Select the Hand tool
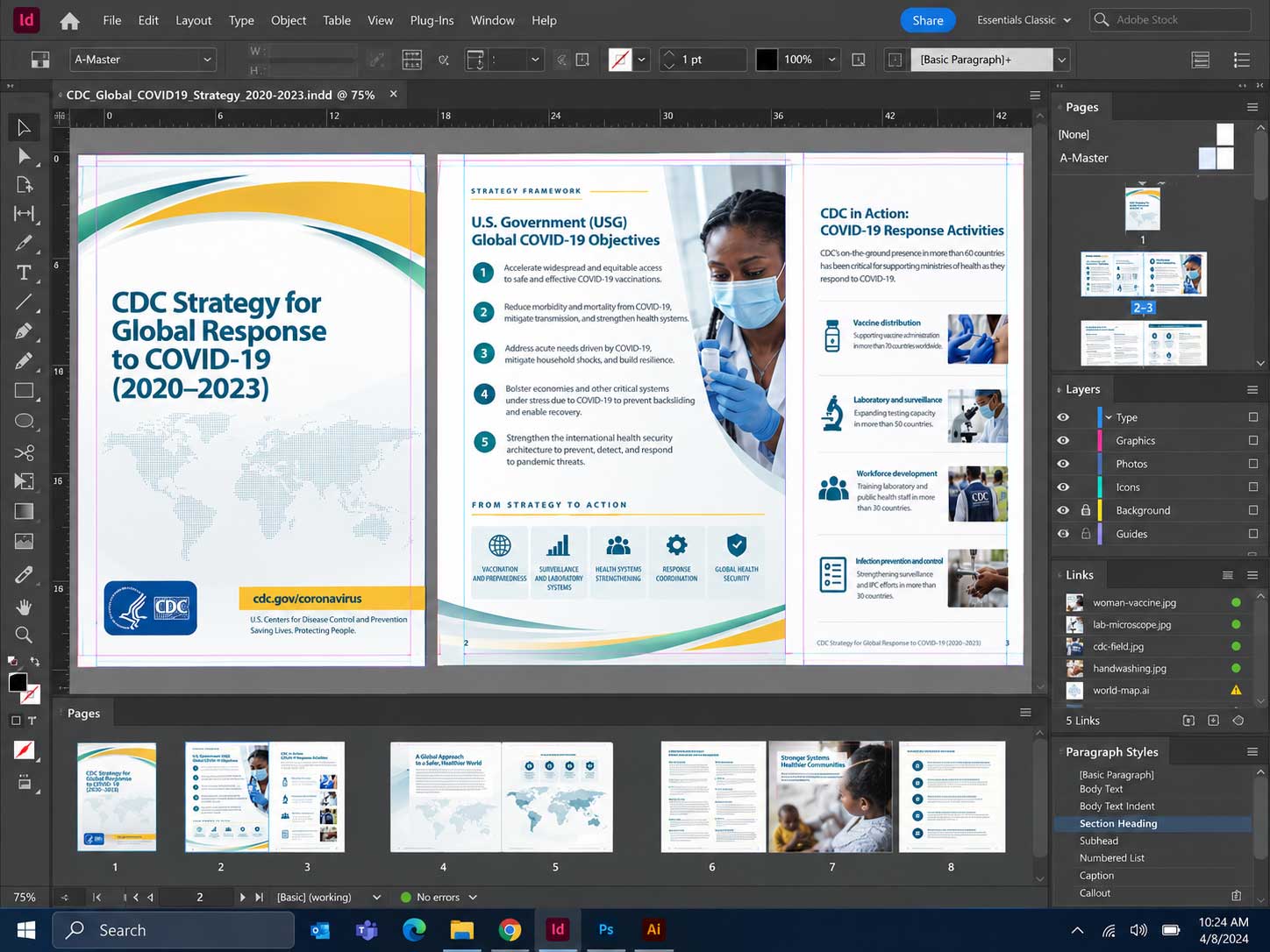This screenshot has height=952, width=1270. point(24,607)
